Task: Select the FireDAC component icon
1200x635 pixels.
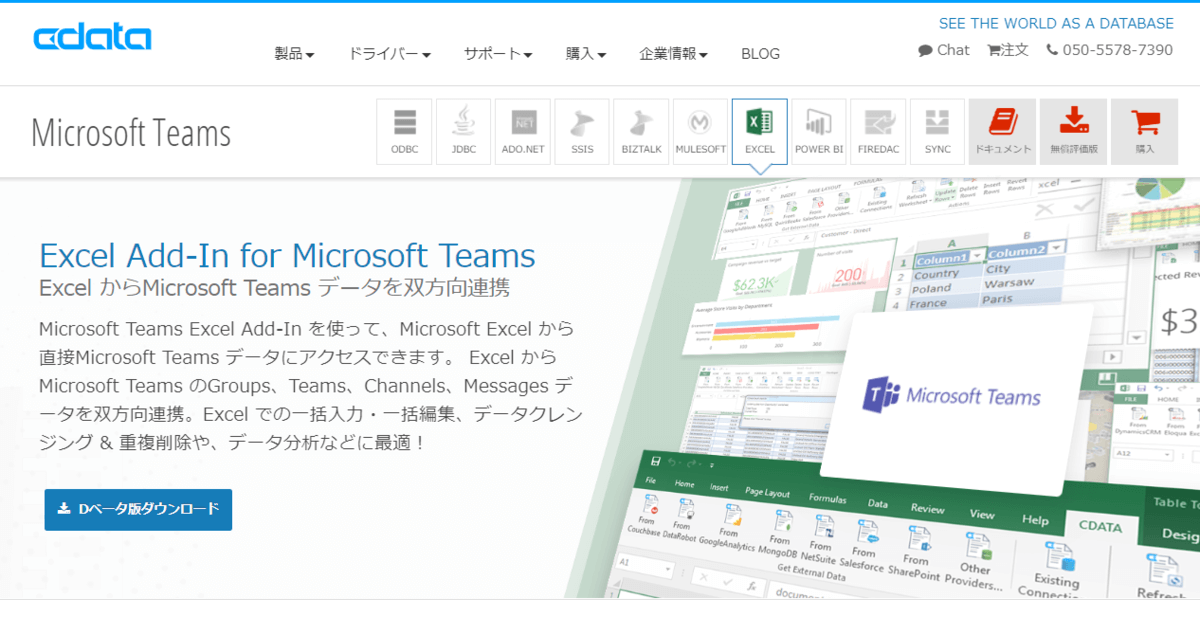Action: pos(878,132)
